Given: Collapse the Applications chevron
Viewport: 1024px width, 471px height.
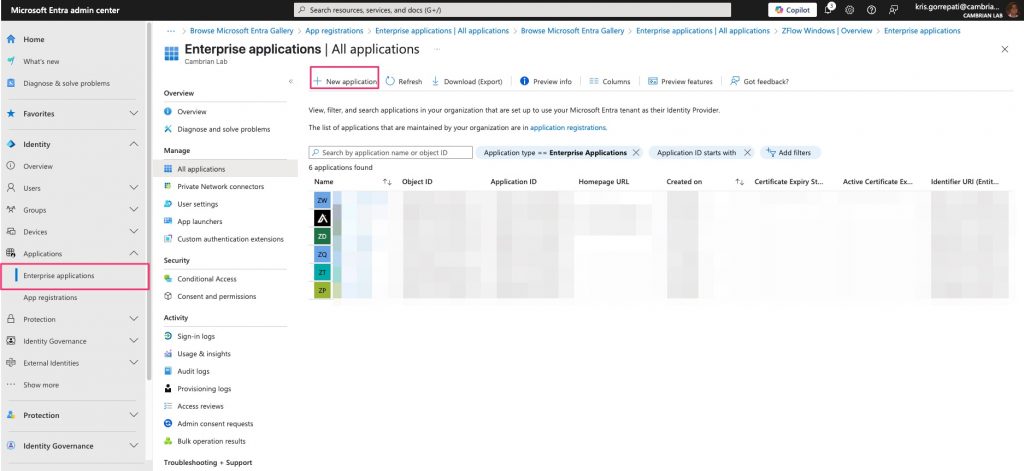Looking at the screenshot, I should (134, 253).
